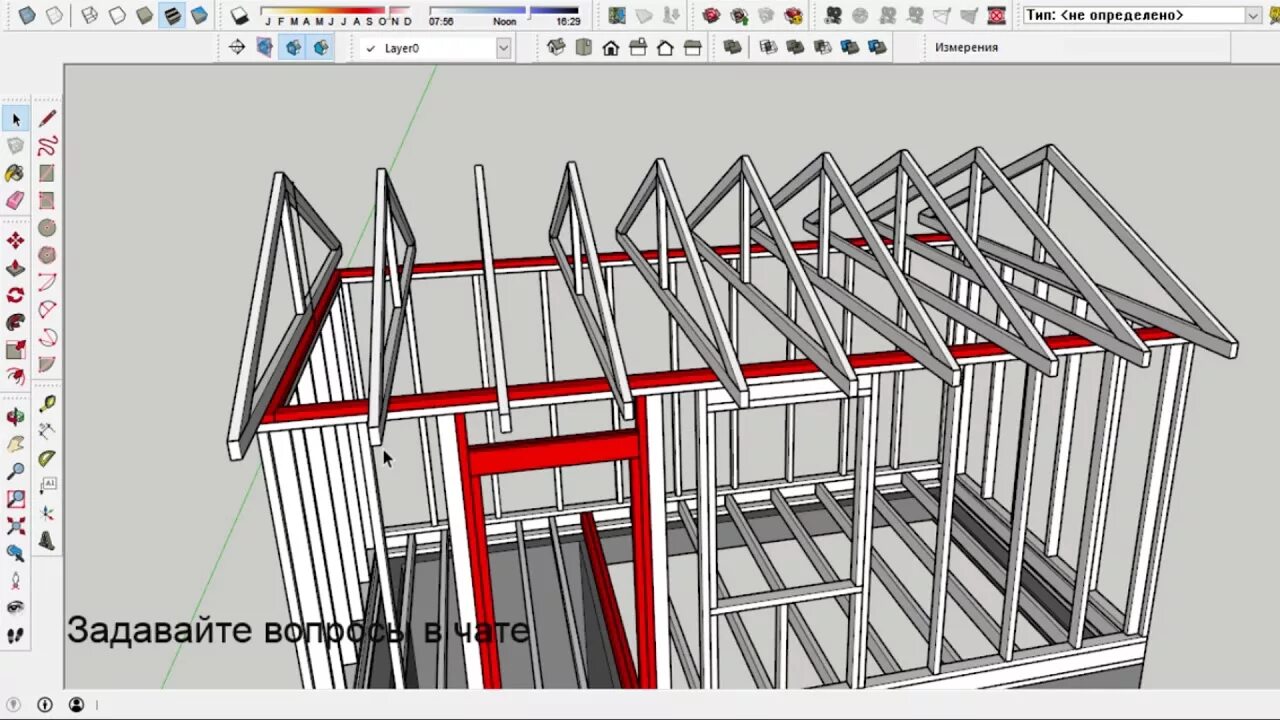This screenshot has width=1280, height=720.
Task: Select the Axes tool
Action: click(47, 512)
